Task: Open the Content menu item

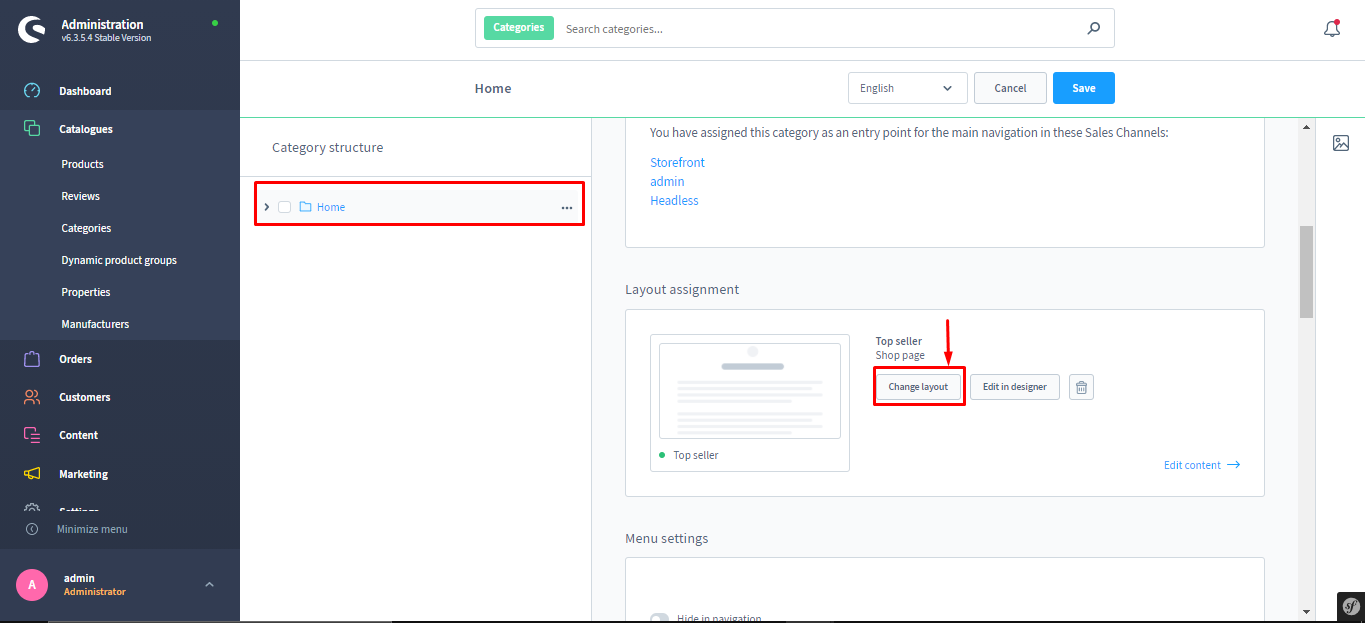Action: [78, 435]
